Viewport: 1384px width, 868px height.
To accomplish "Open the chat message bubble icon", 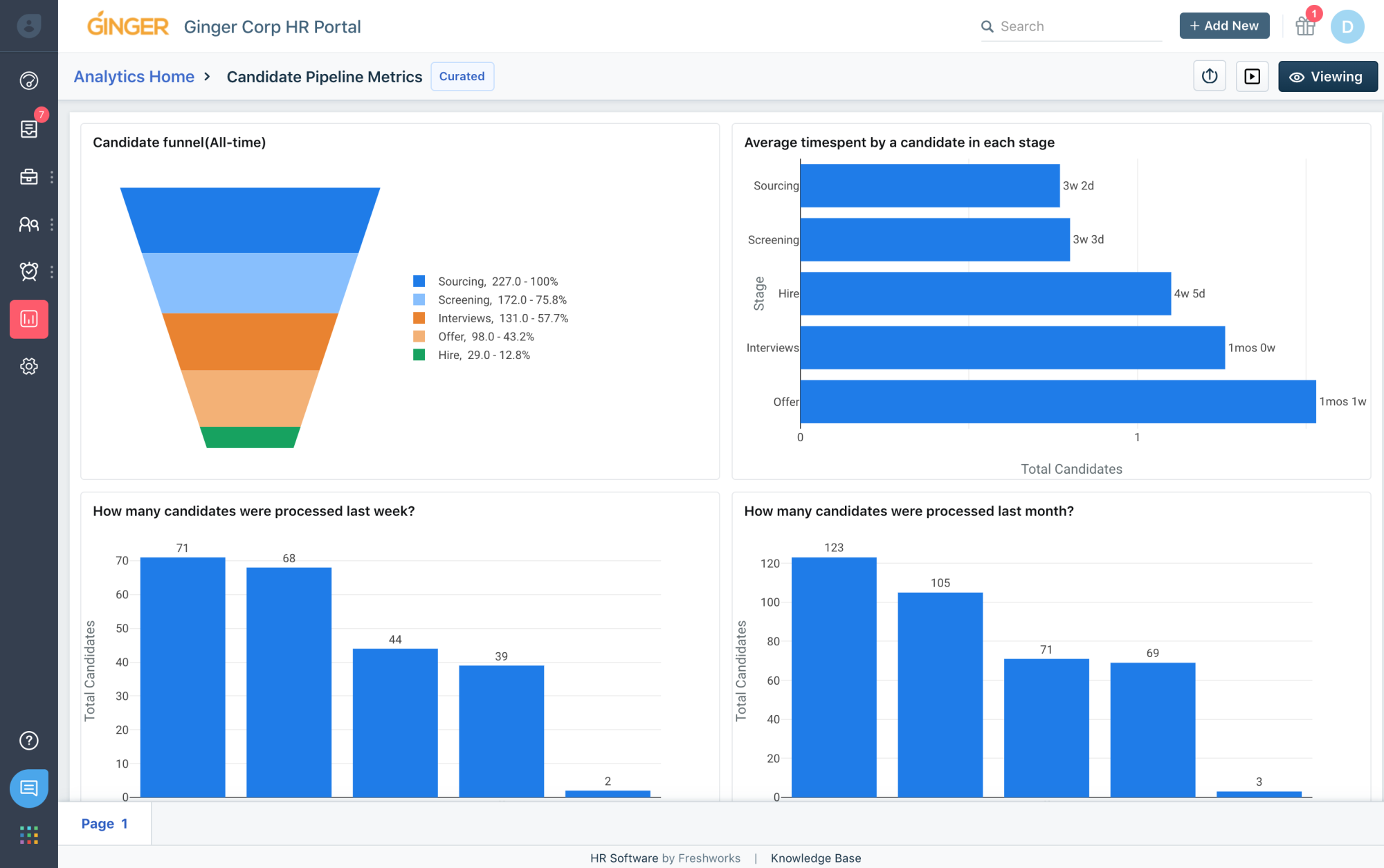I will 28,788.
